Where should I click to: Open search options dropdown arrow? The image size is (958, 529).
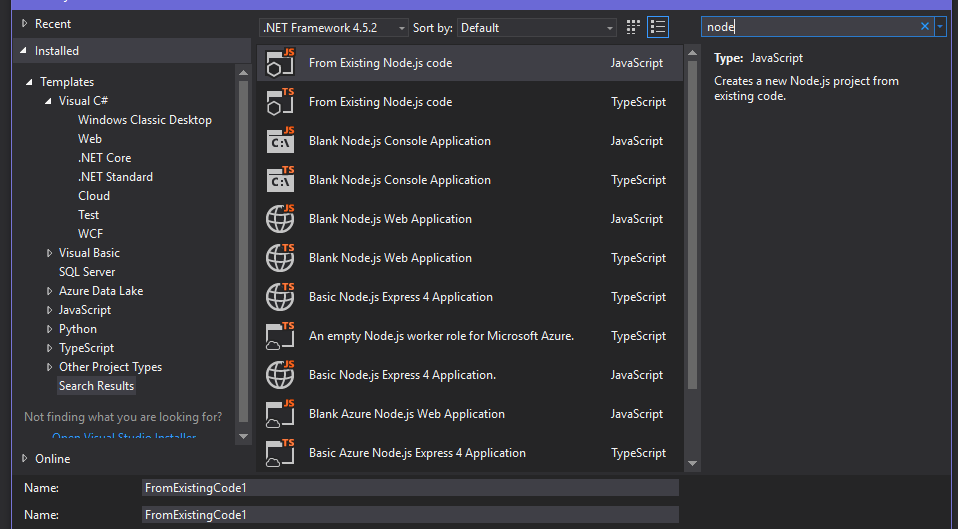[x=940, y=26]
